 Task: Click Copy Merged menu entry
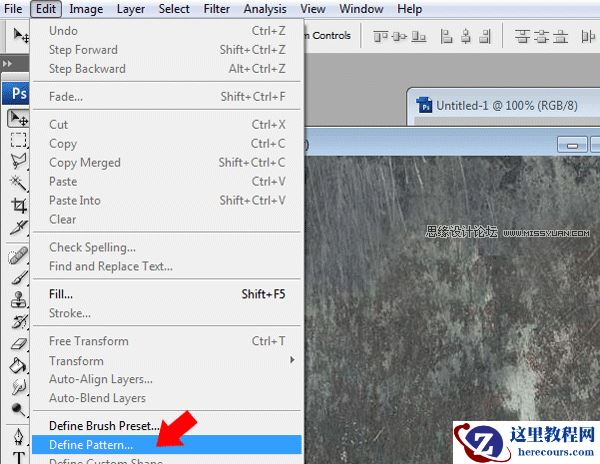[167, 163]
